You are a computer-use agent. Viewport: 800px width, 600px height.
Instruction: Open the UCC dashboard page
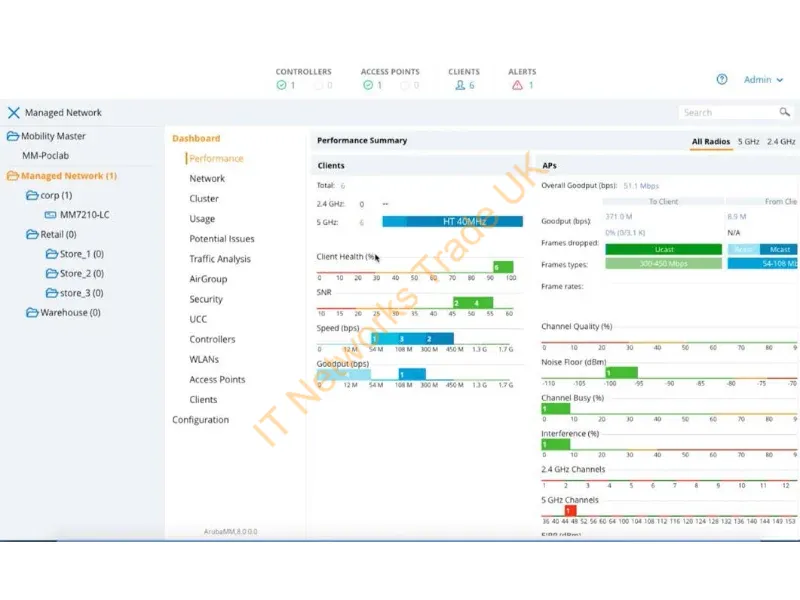click(x=198, y=319)
